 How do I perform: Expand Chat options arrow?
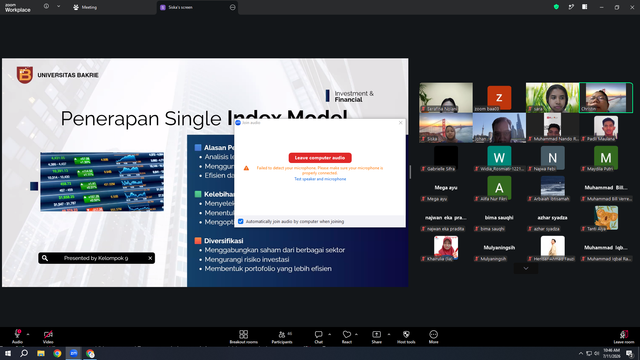pyautogui.click(x=329, y=334)
